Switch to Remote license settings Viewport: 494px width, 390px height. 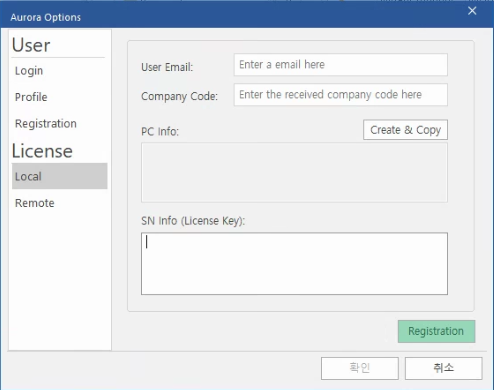[x=35, y=203]
